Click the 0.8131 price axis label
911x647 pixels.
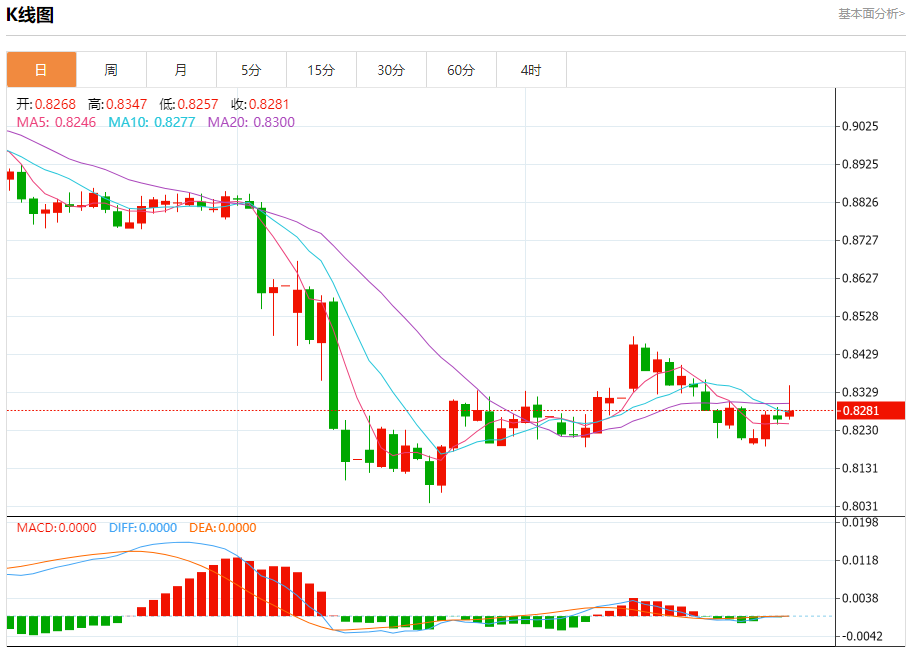tap(860, 468)
